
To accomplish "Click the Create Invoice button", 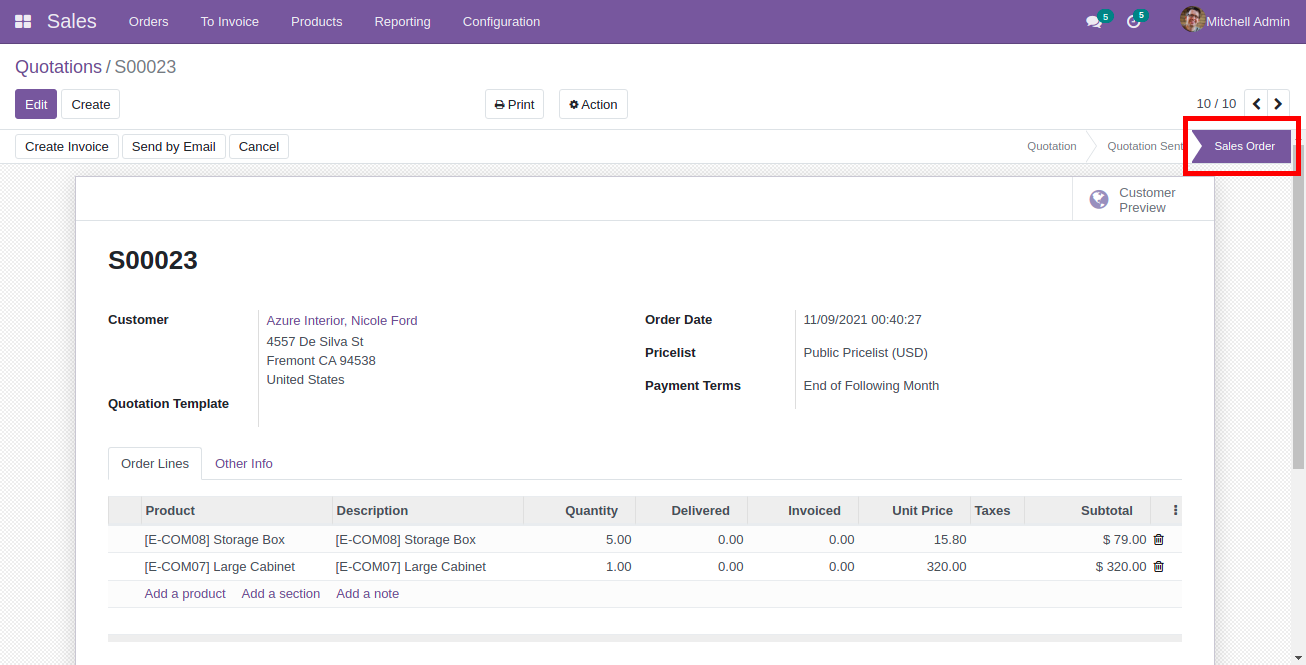I will (x=67, y=147).
